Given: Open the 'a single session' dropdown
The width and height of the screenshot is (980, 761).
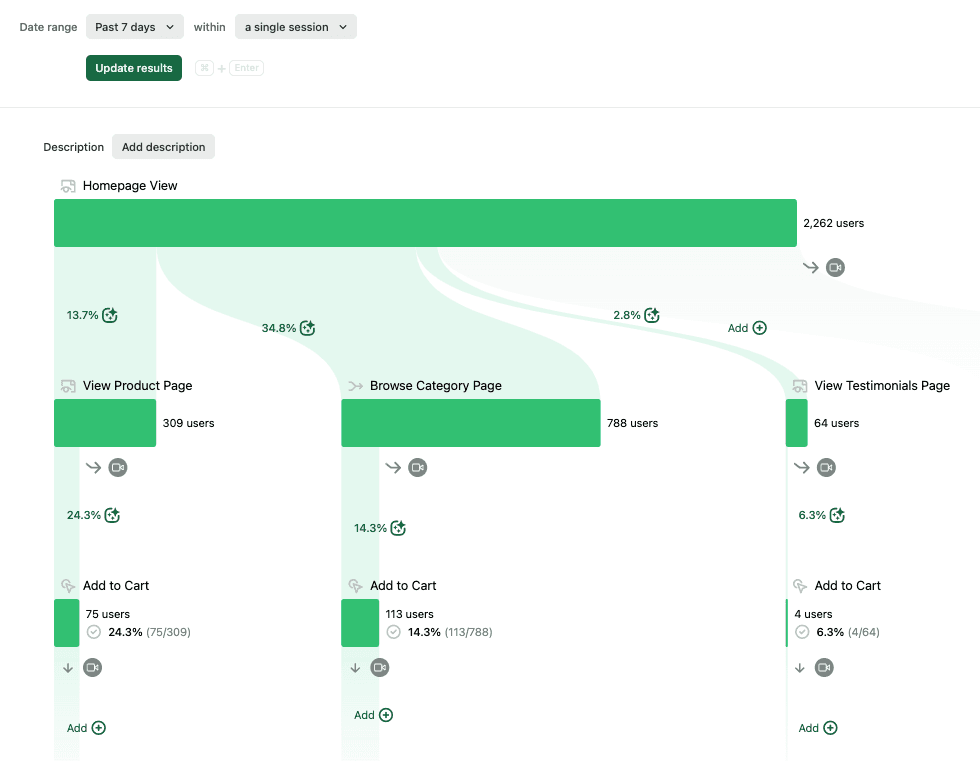Looking at the screenshot, I should pos(295,26).
